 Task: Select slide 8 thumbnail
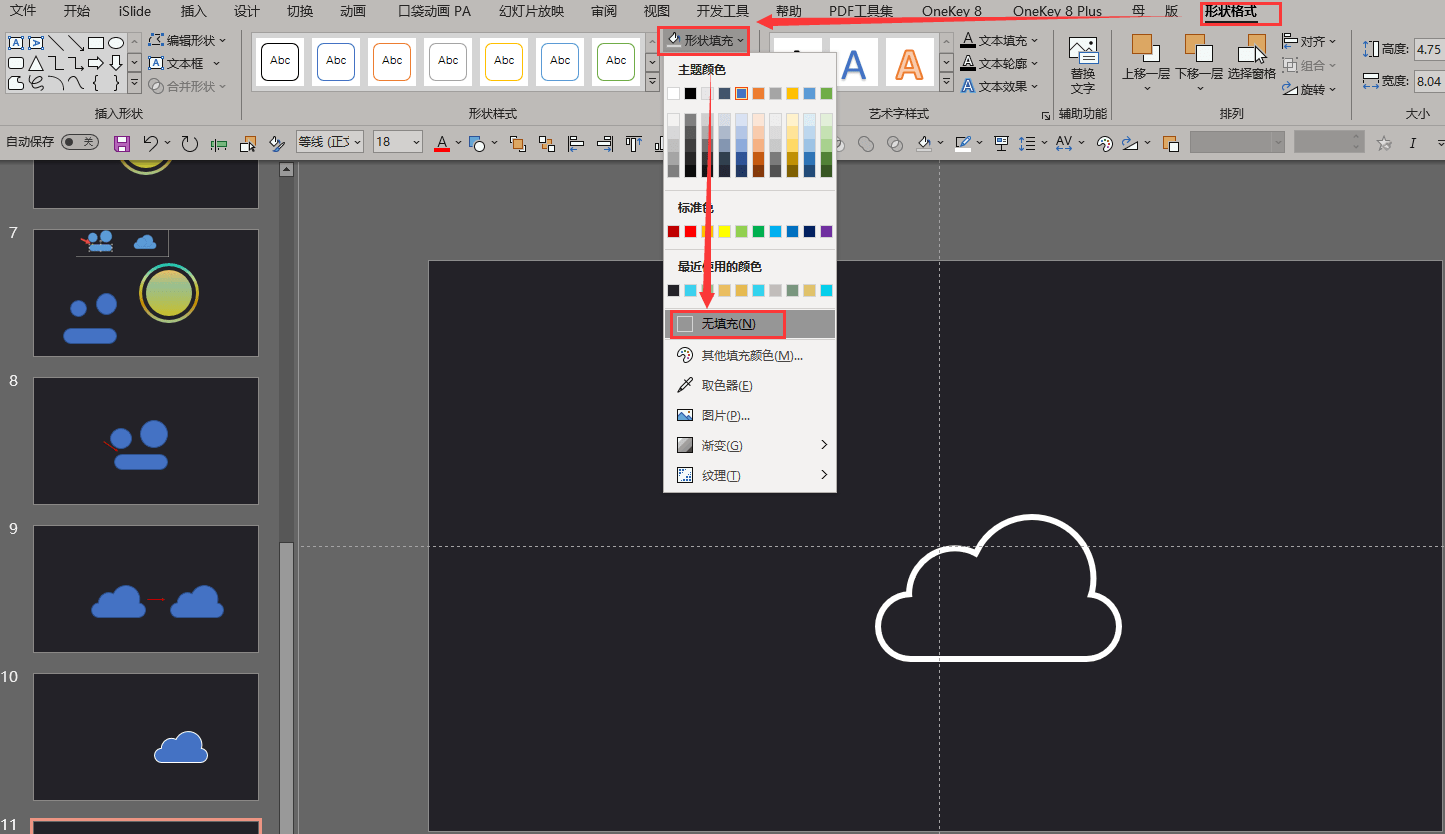pos(146,440)
